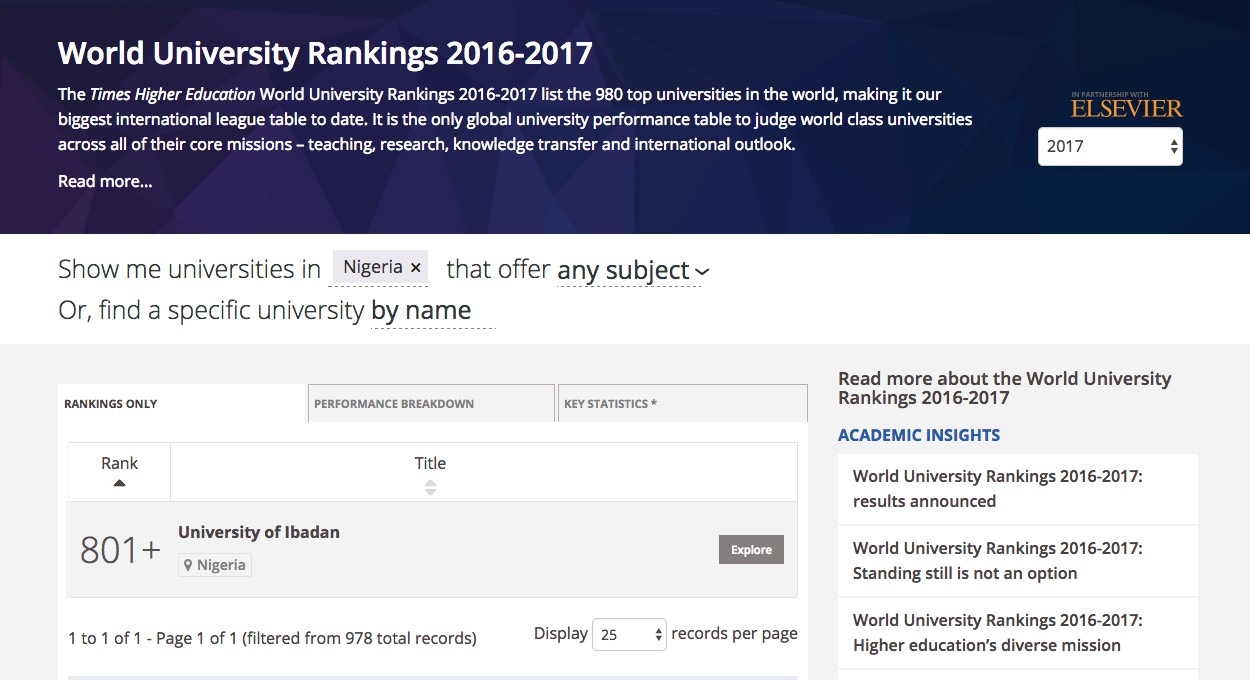Open the year dropdown showing 2017
This screenshot has height=680, width=1250.
coord(1110,146)
